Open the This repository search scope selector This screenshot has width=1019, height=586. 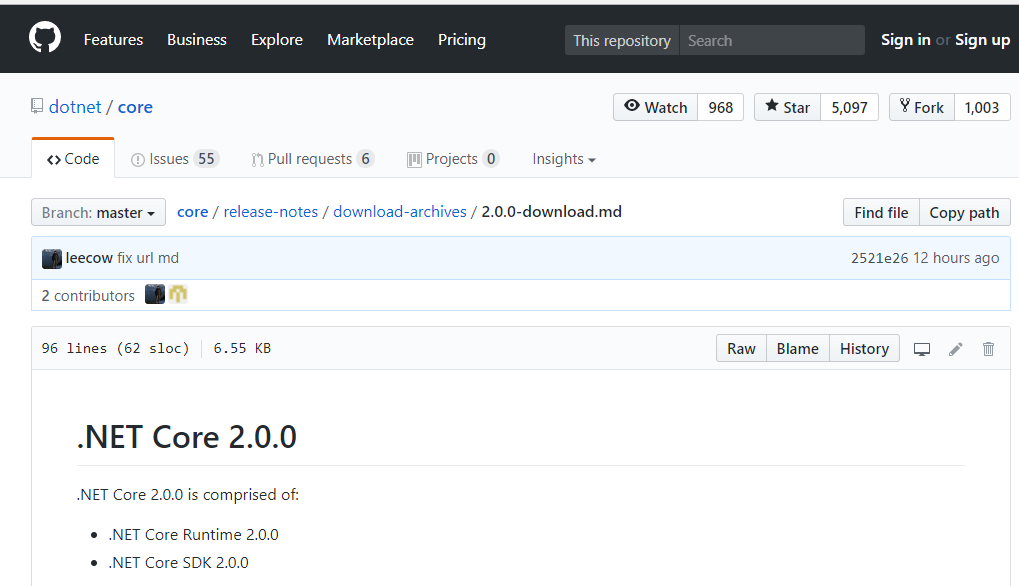[621, 40]
